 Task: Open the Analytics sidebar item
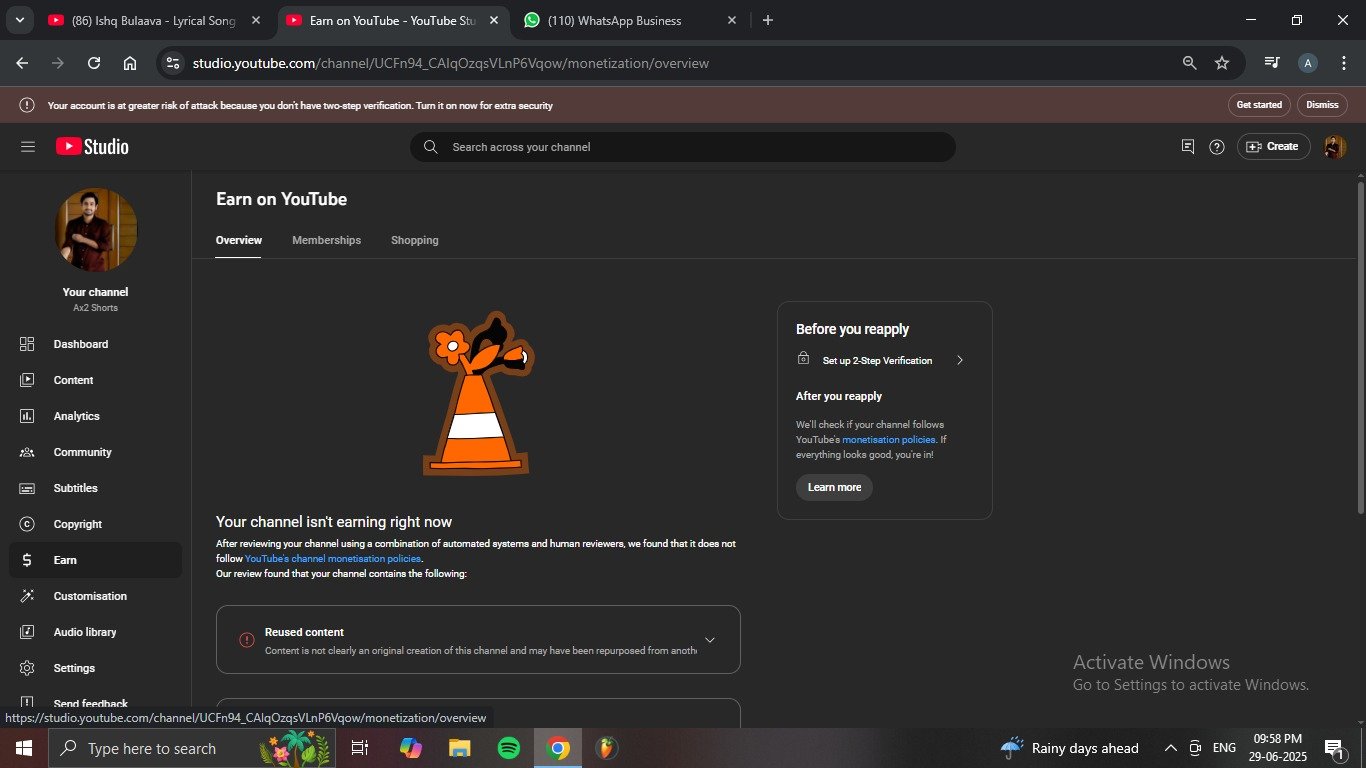pos(95,416)
